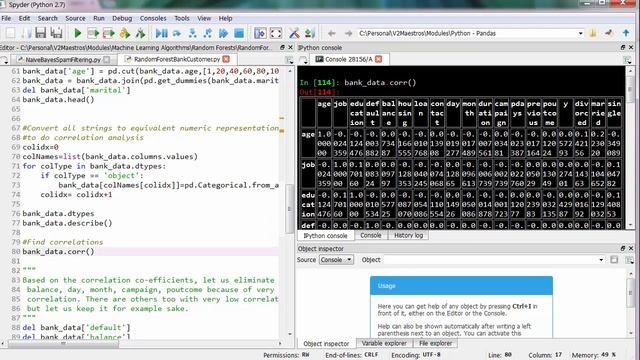Image resolution: width=640 pixels, height=360 pixels.
Task: Open the Debug menu
Action: 122,18
